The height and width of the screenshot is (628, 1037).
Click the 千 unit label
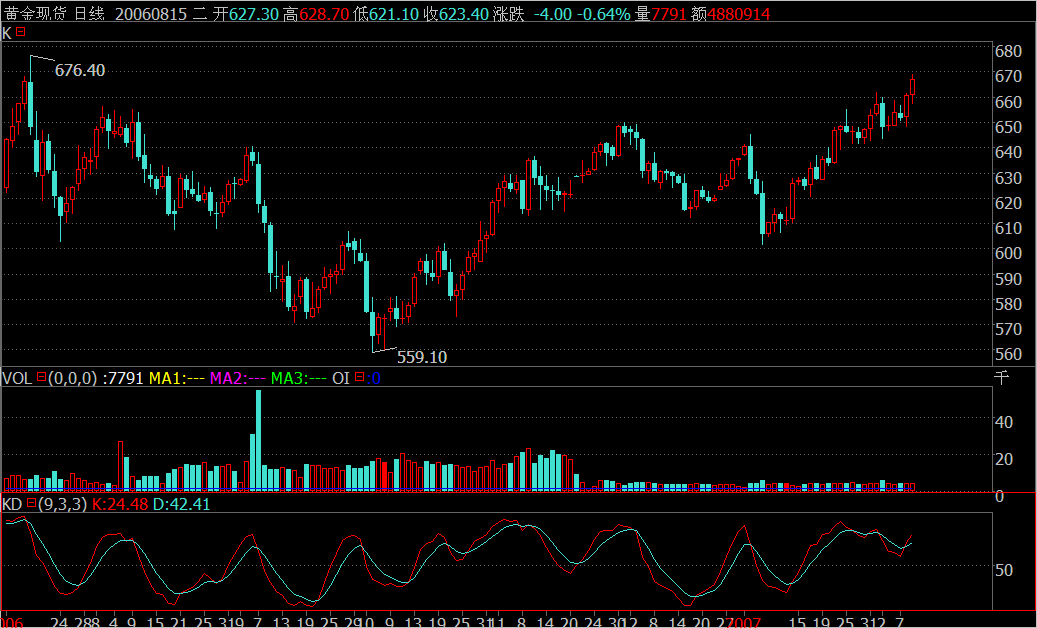coord(1003,378)
